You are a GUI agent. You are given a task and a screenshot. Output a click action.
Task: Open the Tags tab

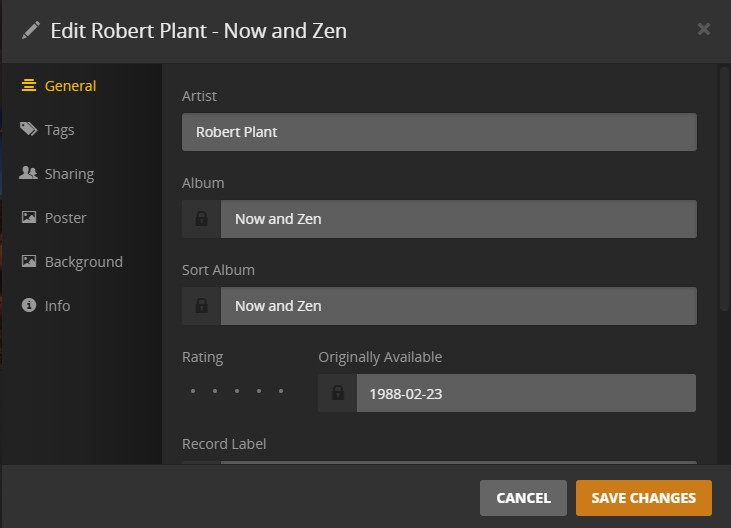pyautogui.click(x=59, y=130)
